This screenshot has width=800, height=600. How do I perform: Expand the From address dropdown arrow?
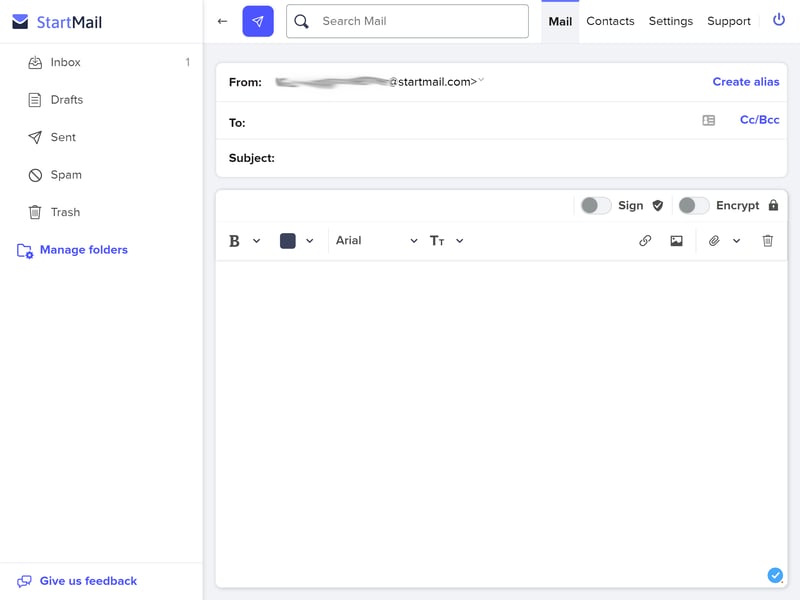[x=481, y=80]
